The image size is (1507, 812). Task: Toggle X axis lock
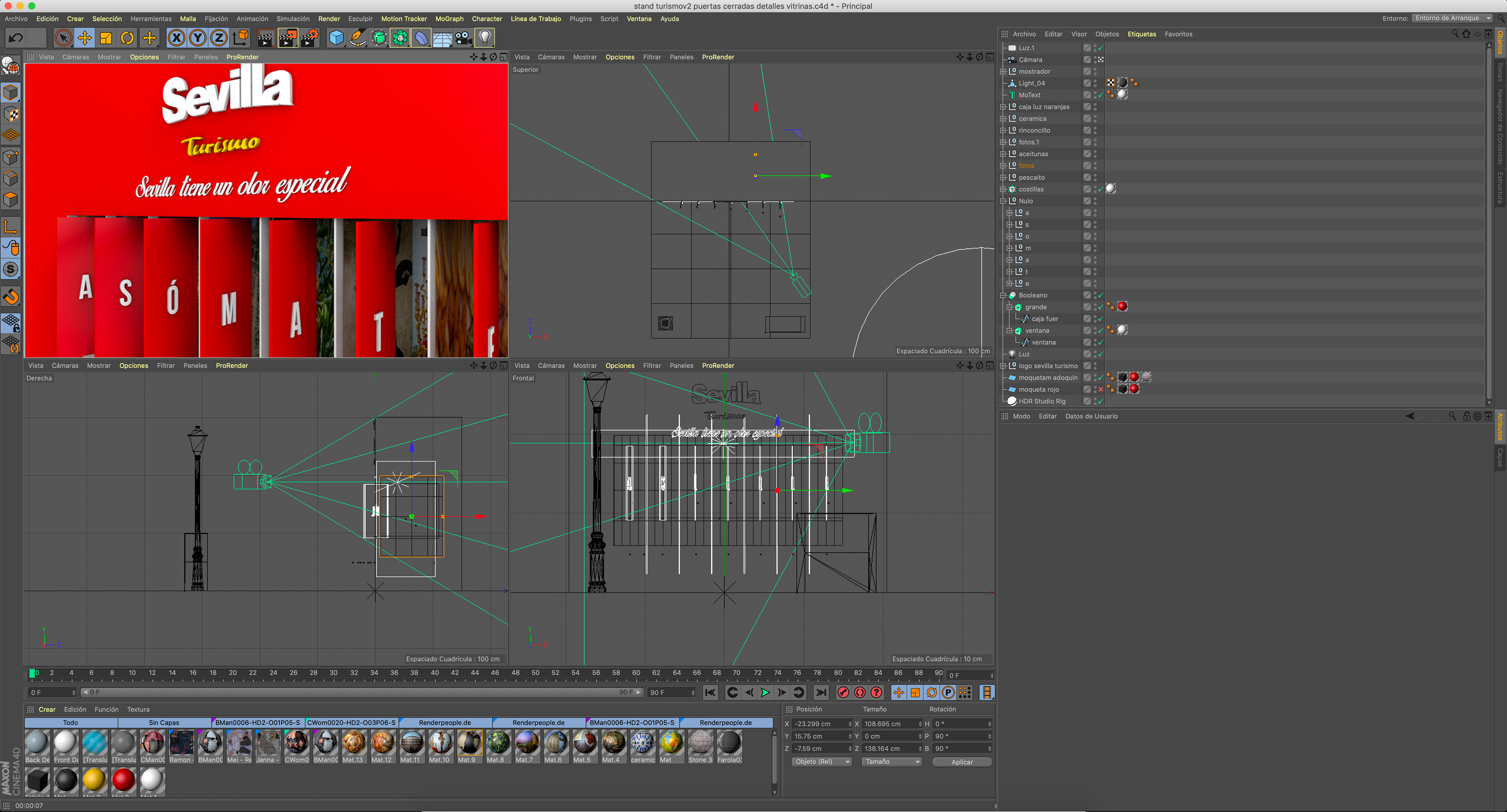[176, 38]
